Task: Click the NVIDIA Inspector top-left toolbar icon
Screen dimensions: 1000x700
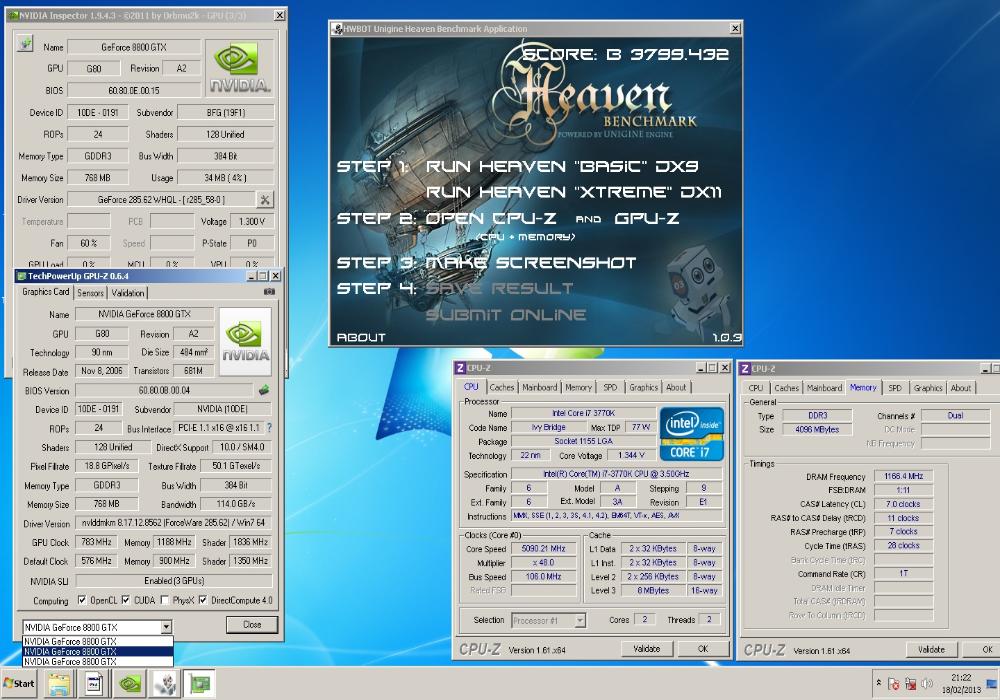Action: (x=25, y=44)
